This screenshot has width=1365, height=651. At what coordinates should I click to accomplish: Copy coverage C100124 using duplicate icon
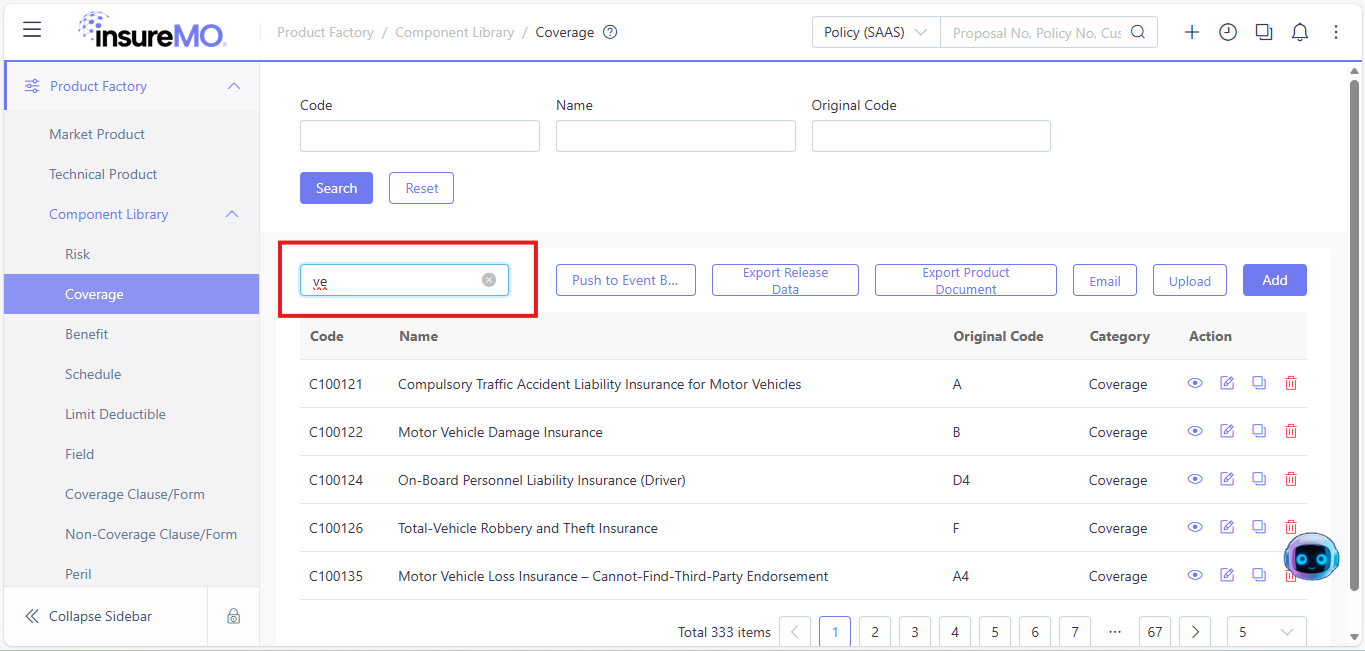1259,479
